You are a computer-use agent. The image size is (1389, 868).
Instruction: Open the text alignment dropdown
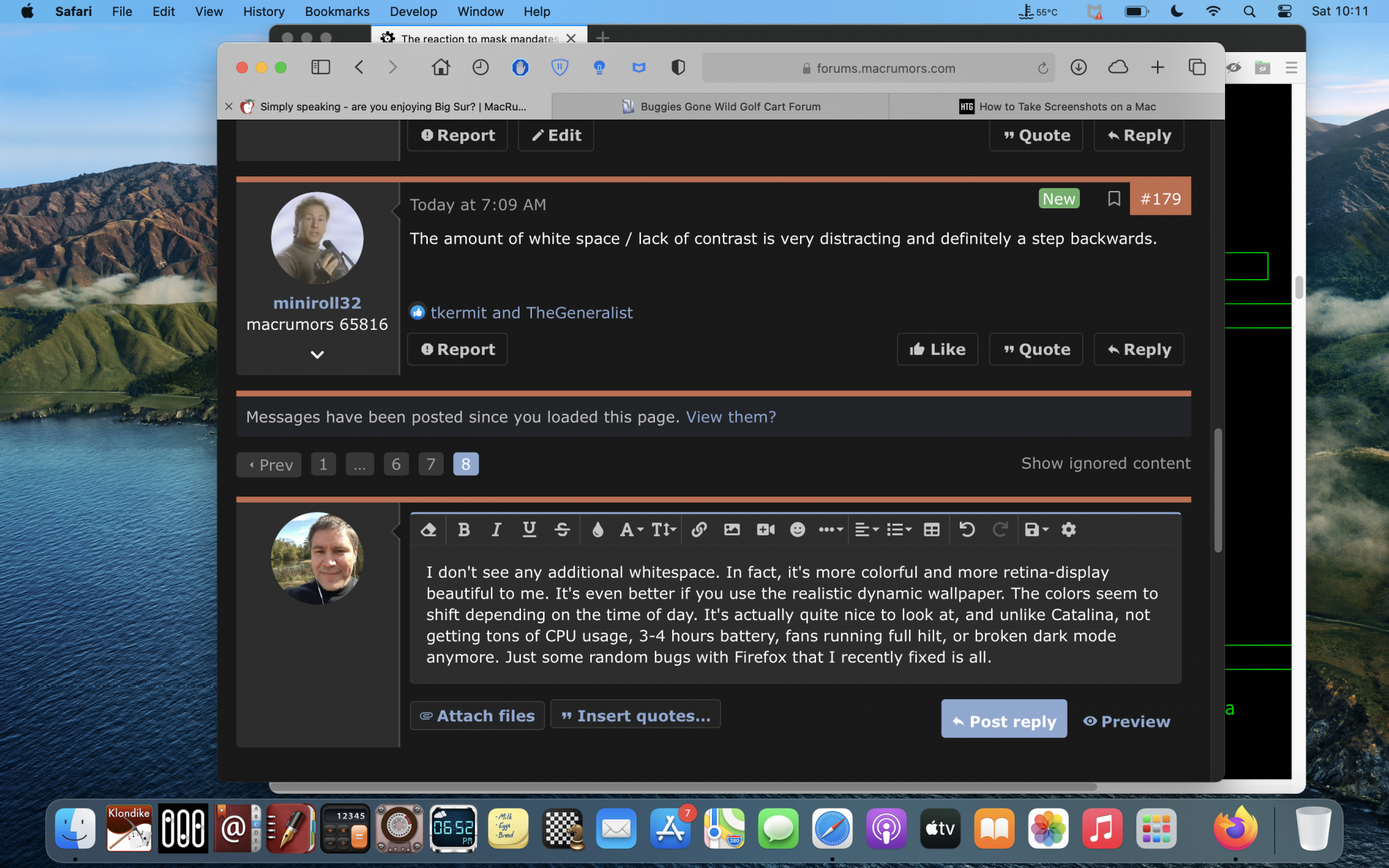(x=867, y=530)
